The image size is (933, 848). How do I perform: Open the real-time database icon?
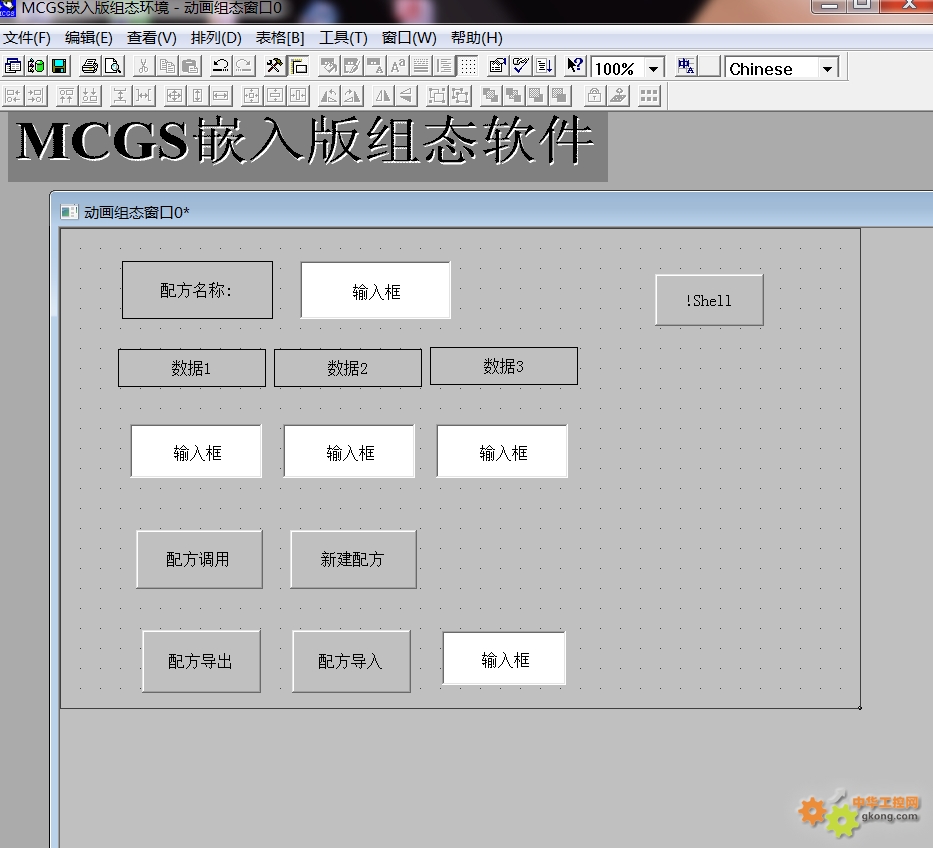point(36,66)
